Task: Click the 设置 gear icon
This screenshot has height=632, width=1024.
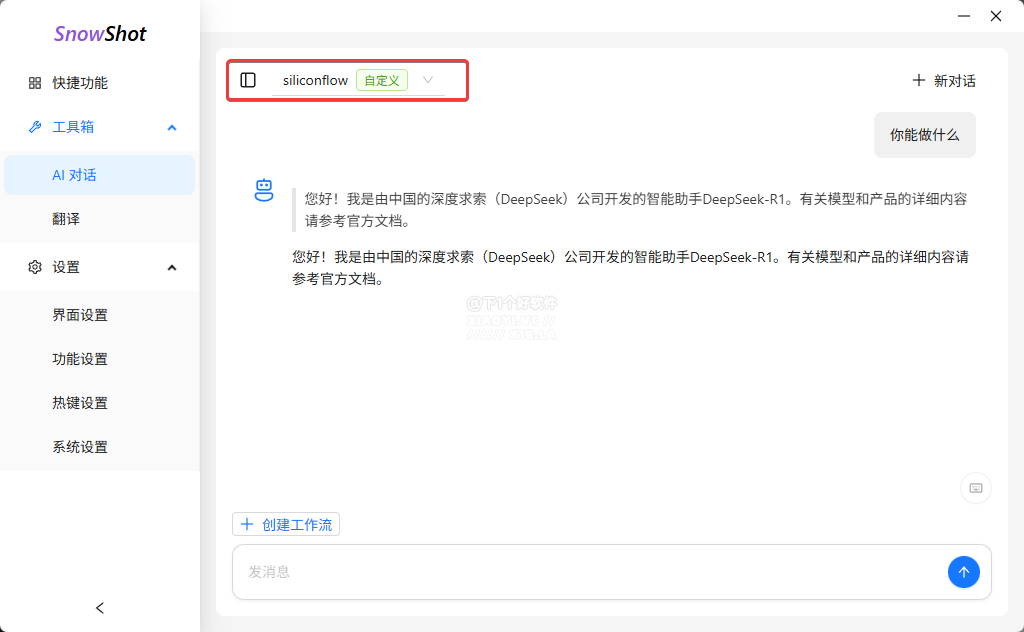Action: pos(35,267)
